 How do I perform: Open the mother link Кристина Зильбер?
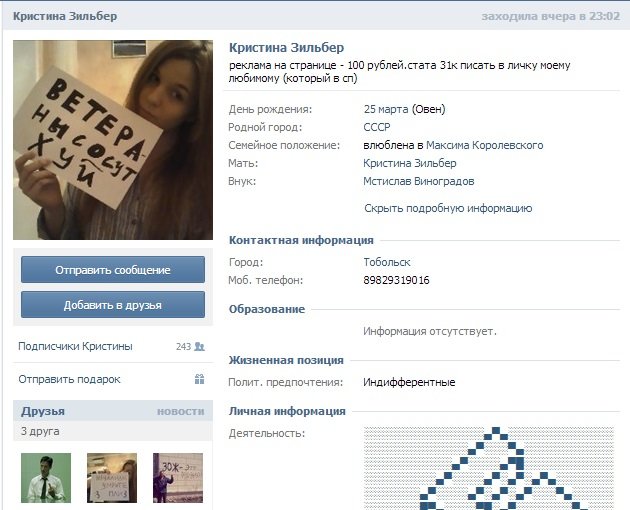pyautogui.click(x=410, y=163)
